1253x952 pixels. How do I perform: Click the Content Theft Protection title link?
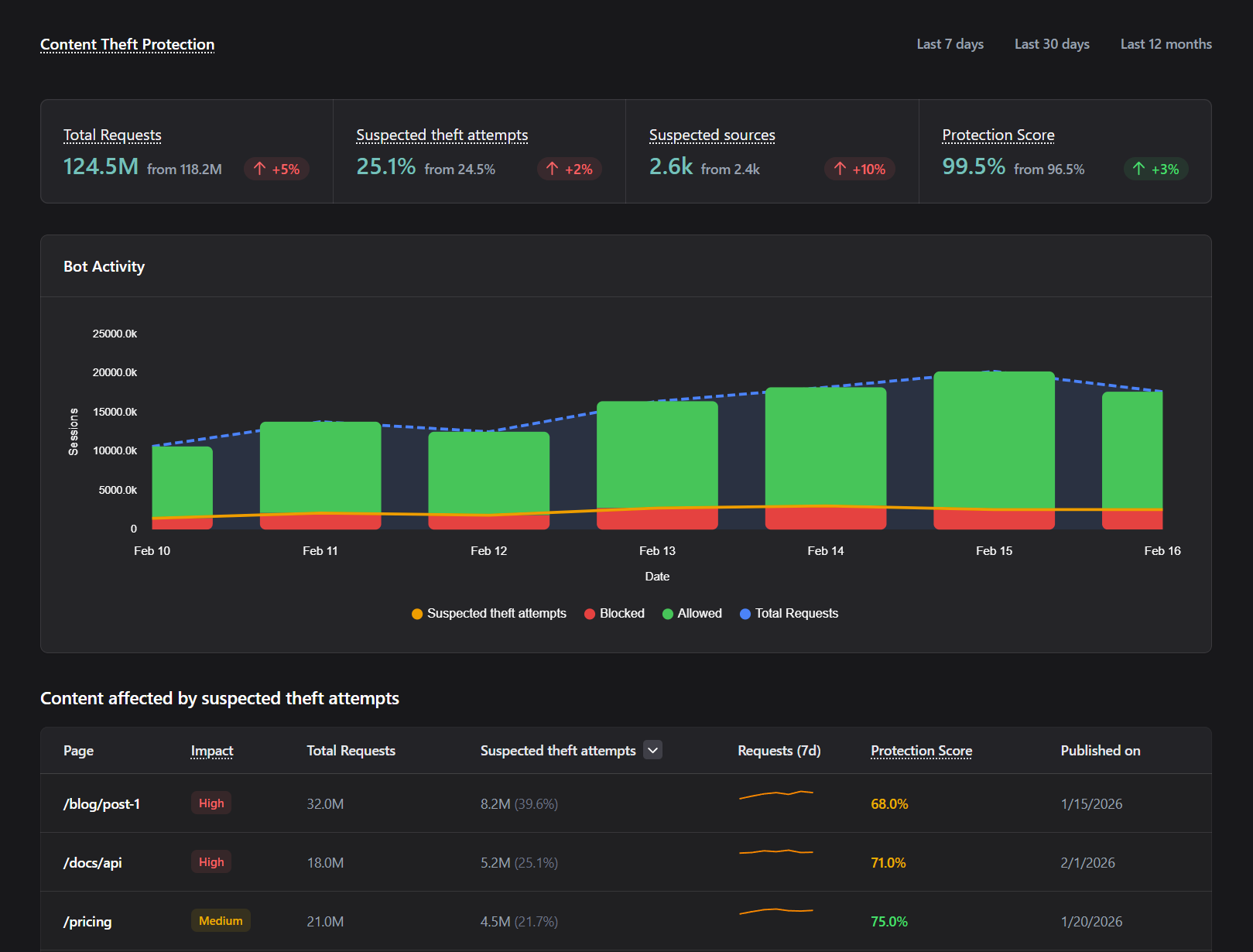pyautogui.click(x=128, y=44)
